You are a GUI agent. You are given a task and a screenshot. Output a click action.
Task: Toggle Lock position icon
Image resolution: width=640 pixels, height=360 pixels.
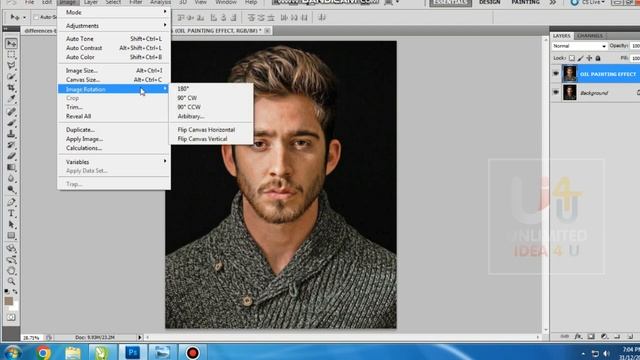click(589, 58)
